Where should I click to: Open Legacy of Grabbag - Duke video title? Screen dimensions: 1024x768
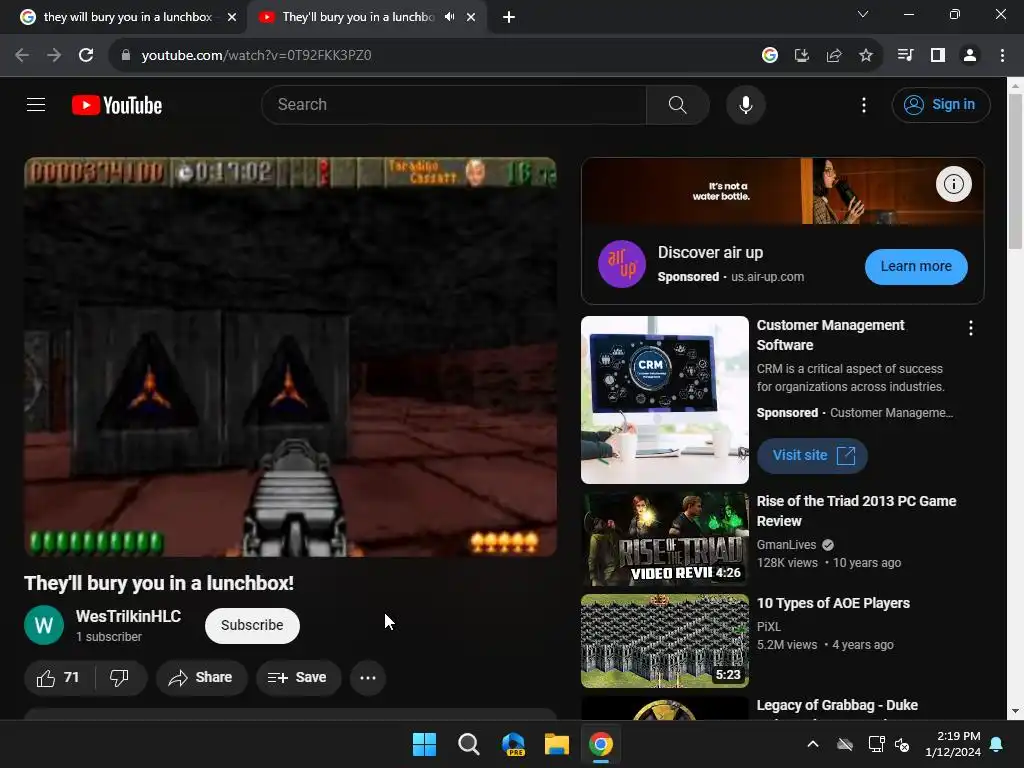pyautogui.click(x=837, y=705)
